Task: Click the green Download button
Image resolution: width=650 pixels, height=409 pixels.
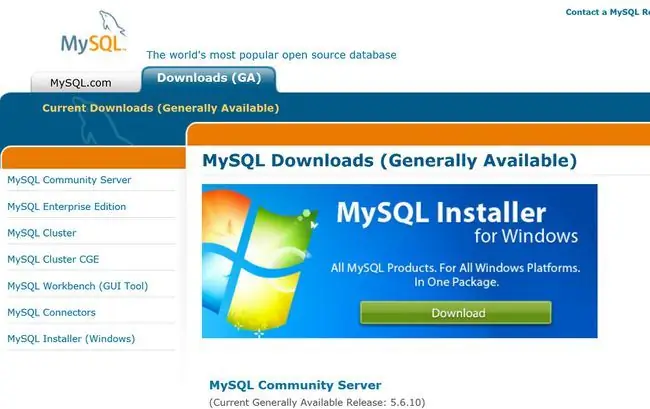Action: pos(456,313)
